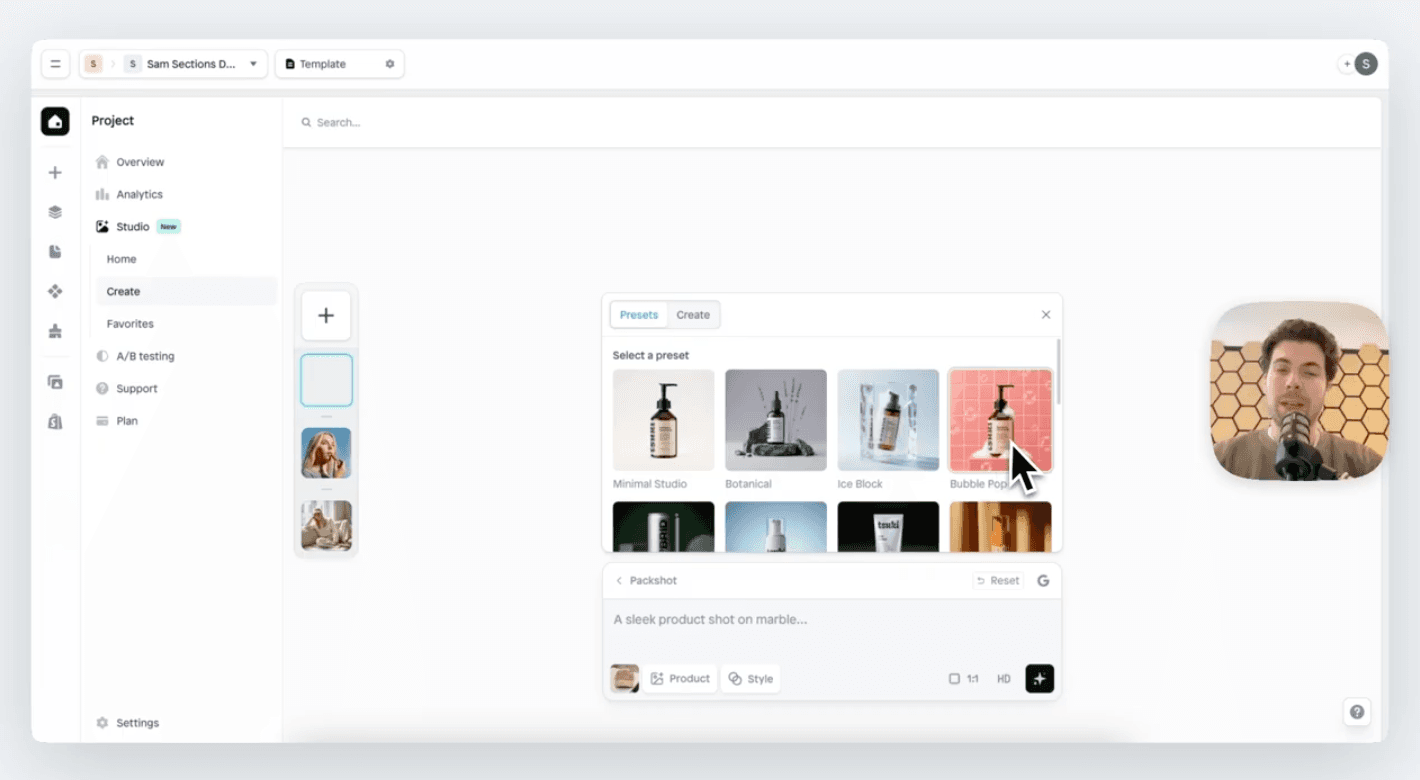Viewport: 1420px width, 780px height.
Task: Select the empty blue-outlined canvas thumbnail
Action: pyautogui.click(x=326, y=380)
